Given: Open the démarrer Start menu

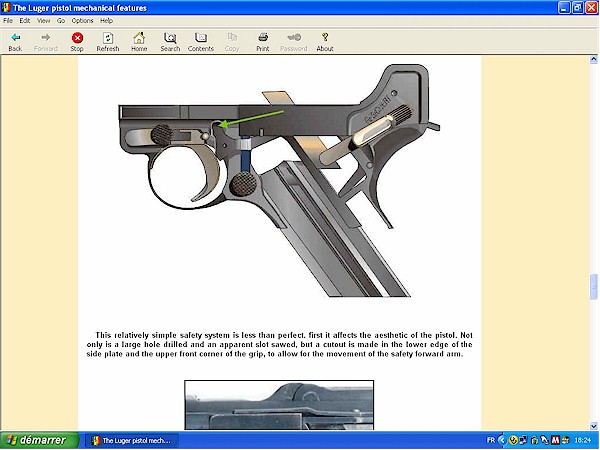Looking at the screenshot, I should [x=39, y=440].
